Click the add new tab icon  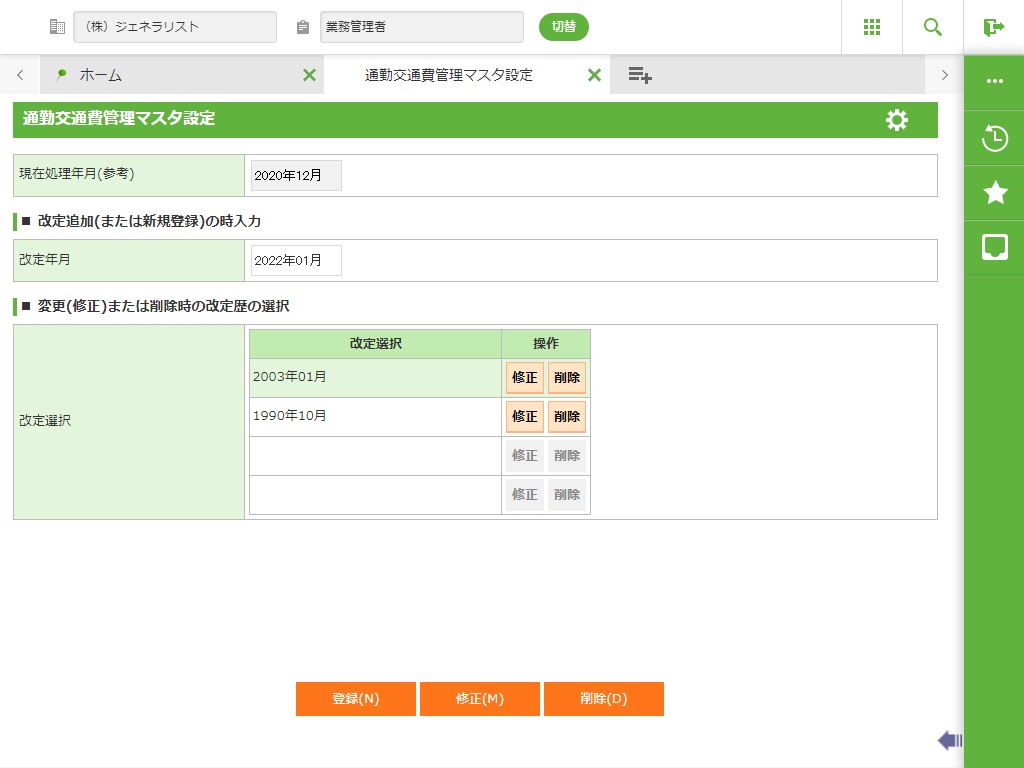point(640,75)
